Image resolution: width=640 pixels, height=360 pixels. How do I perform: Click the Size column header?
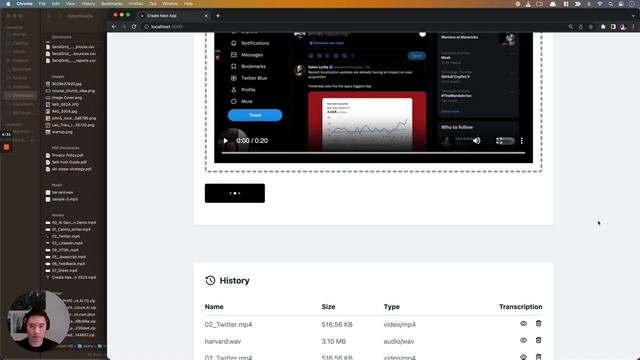click(x=328, y=307)
